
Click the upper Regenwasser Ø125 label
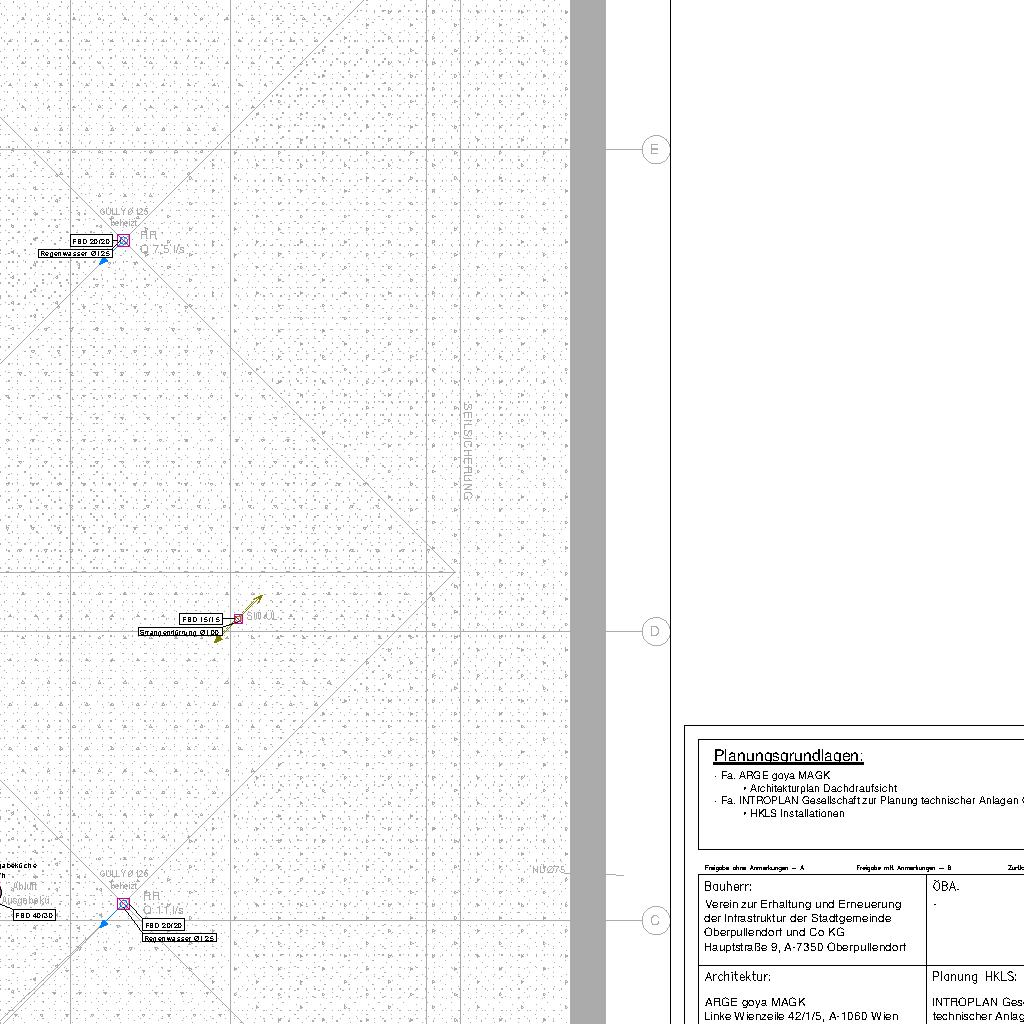click(75, 254)
